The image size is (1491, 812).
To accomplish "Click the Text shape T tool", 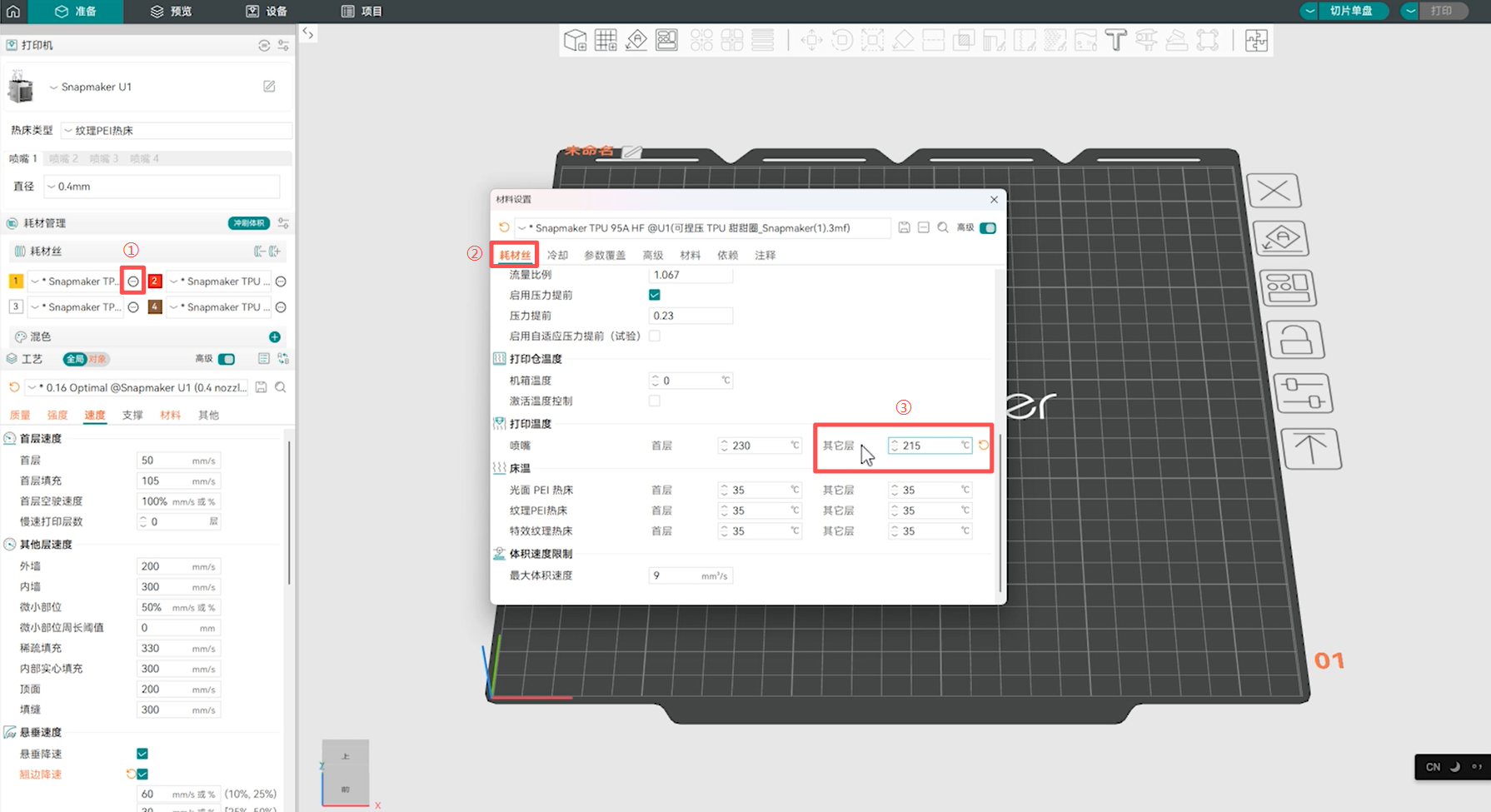I will [1115, 40].
